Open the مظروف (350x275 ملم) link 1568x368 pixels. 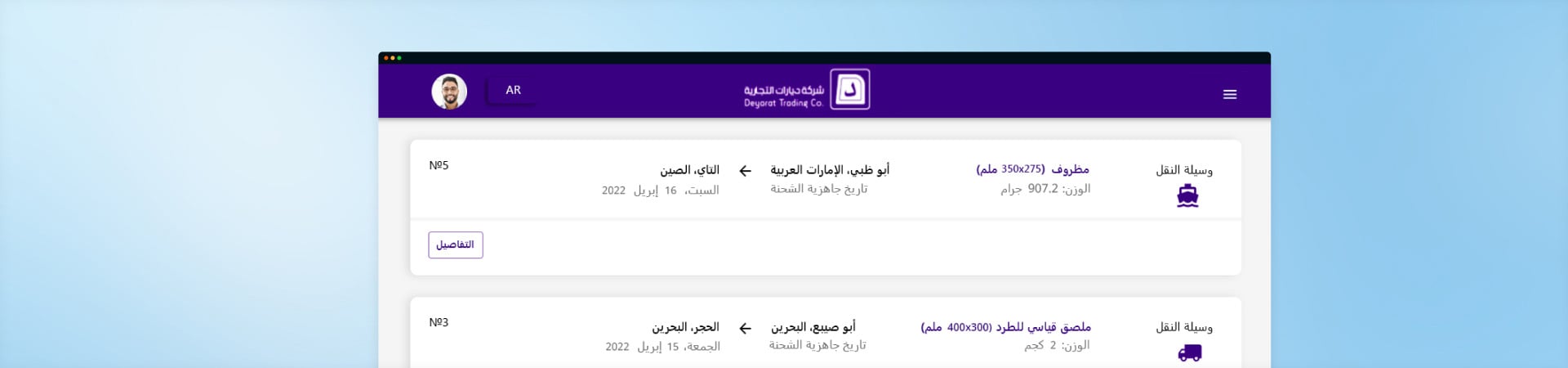[1032, 169]
